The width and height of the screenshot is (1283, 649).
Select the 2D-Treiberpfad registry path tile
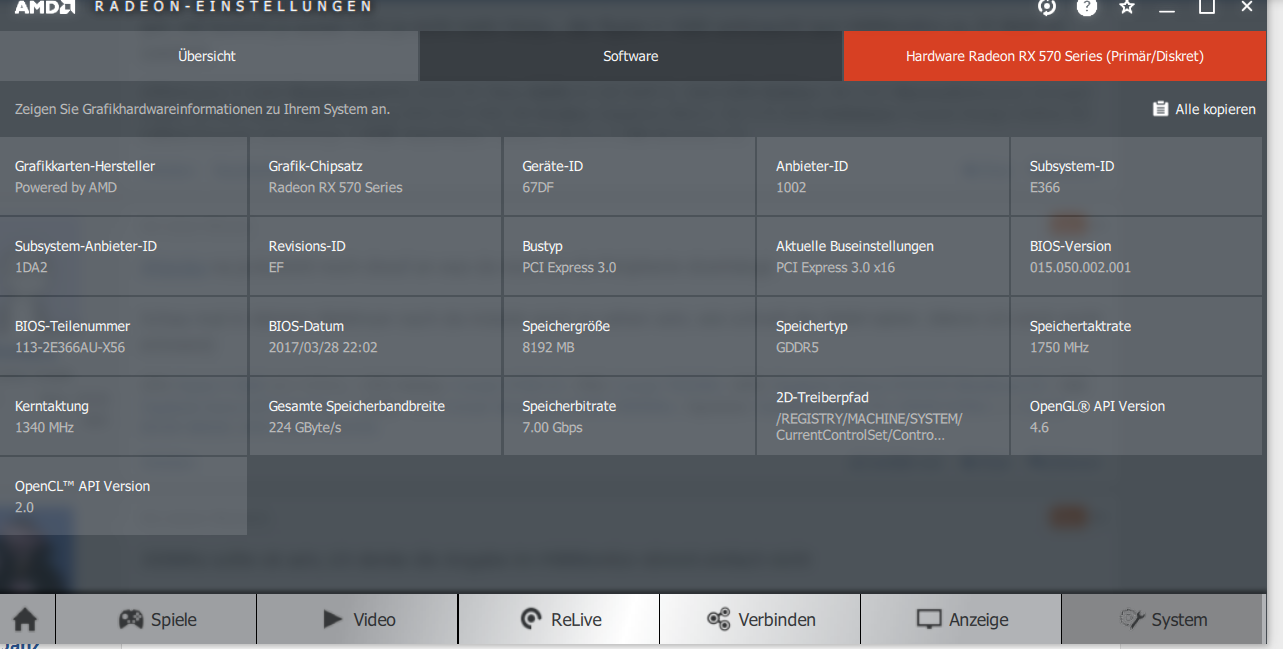coord(883,416)
